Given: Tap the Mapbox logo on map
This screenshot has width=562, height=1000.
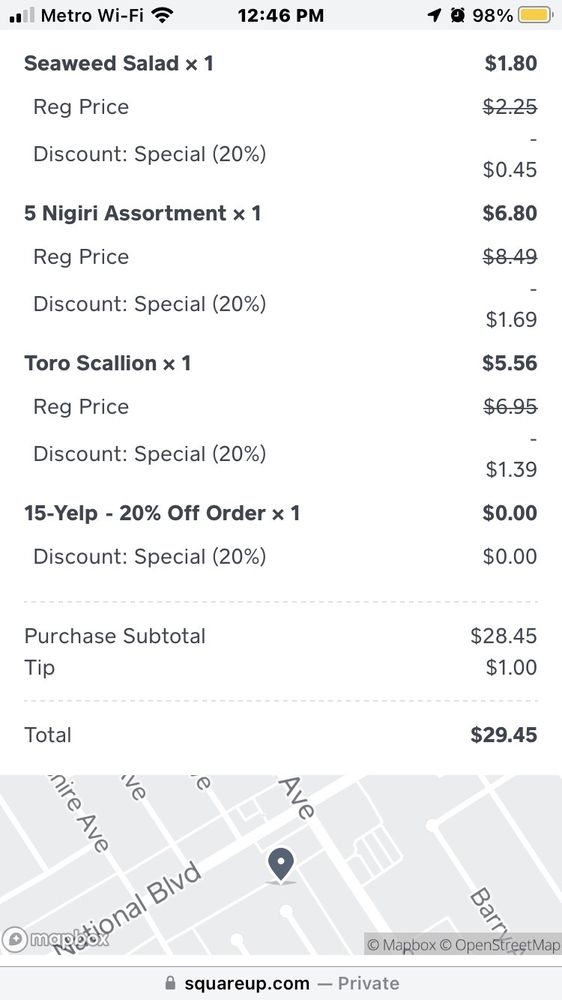Looking at the screenshot, I should pos(55,939).
